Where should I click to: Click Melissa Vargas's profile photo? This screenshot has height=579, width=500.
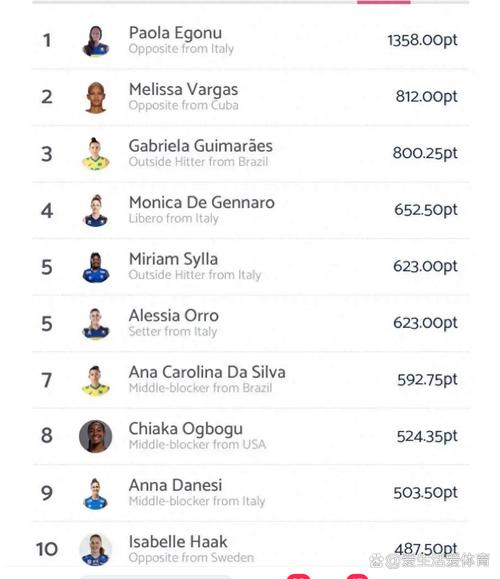click(96, 97)
